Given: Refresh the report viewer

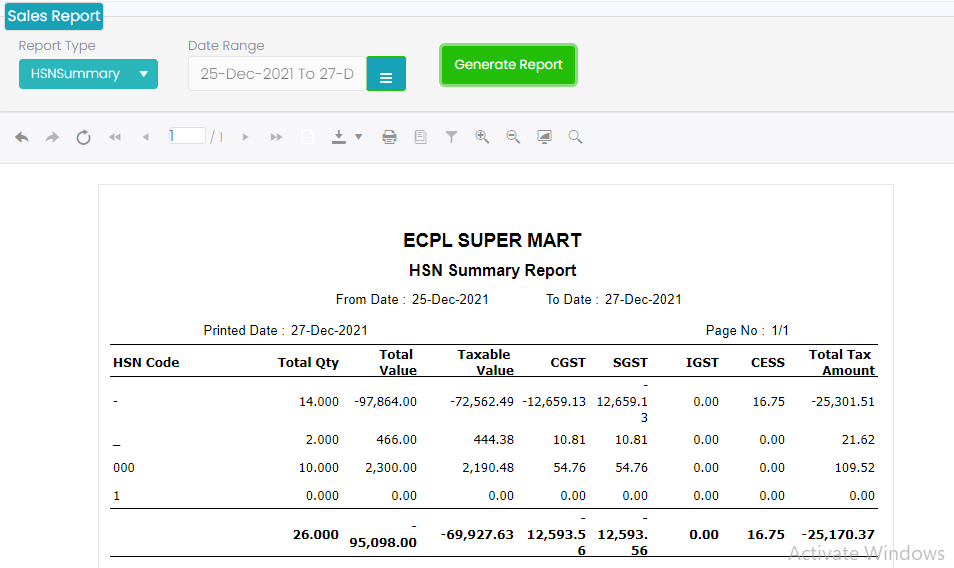Looking at the screenshot, I should (x=84, y=137).
